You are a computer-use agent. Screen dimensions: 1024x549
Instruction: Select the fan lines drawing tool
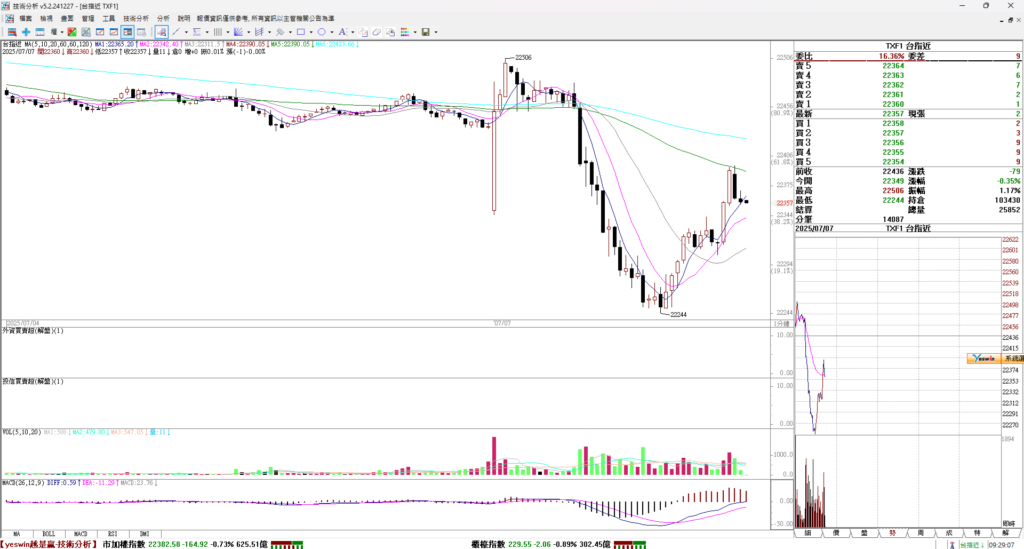238,32
